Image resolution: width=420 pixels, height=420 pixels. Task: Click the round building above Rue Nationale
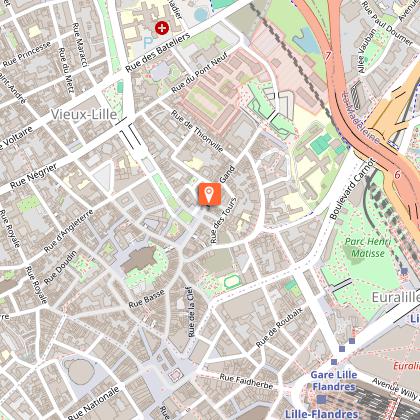click(80, 372)
